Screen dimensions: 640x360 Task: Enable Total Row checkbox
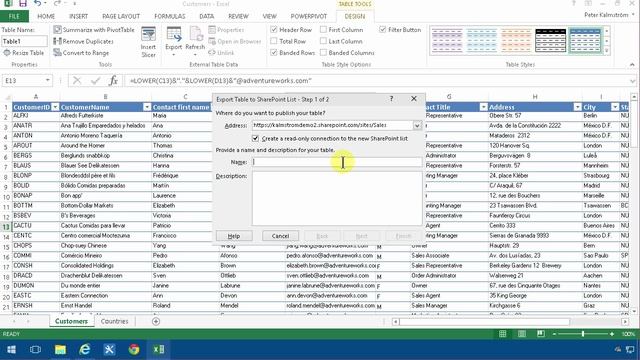(274, 41)
